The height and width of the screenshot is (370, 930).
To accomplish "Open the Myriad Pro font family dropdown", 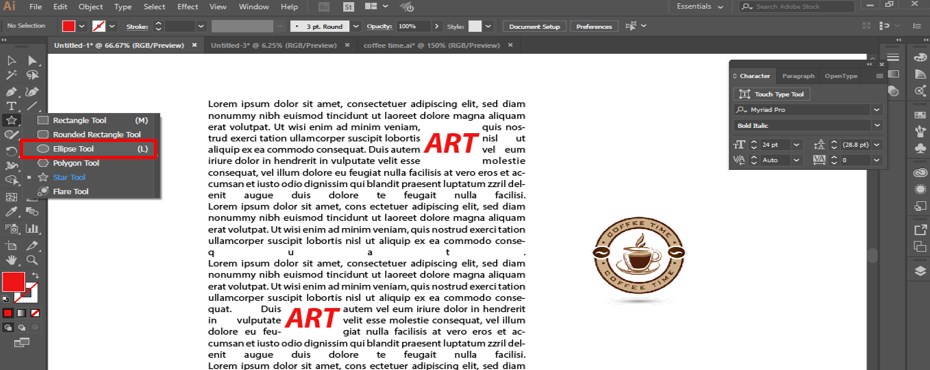I will (877, 110).
